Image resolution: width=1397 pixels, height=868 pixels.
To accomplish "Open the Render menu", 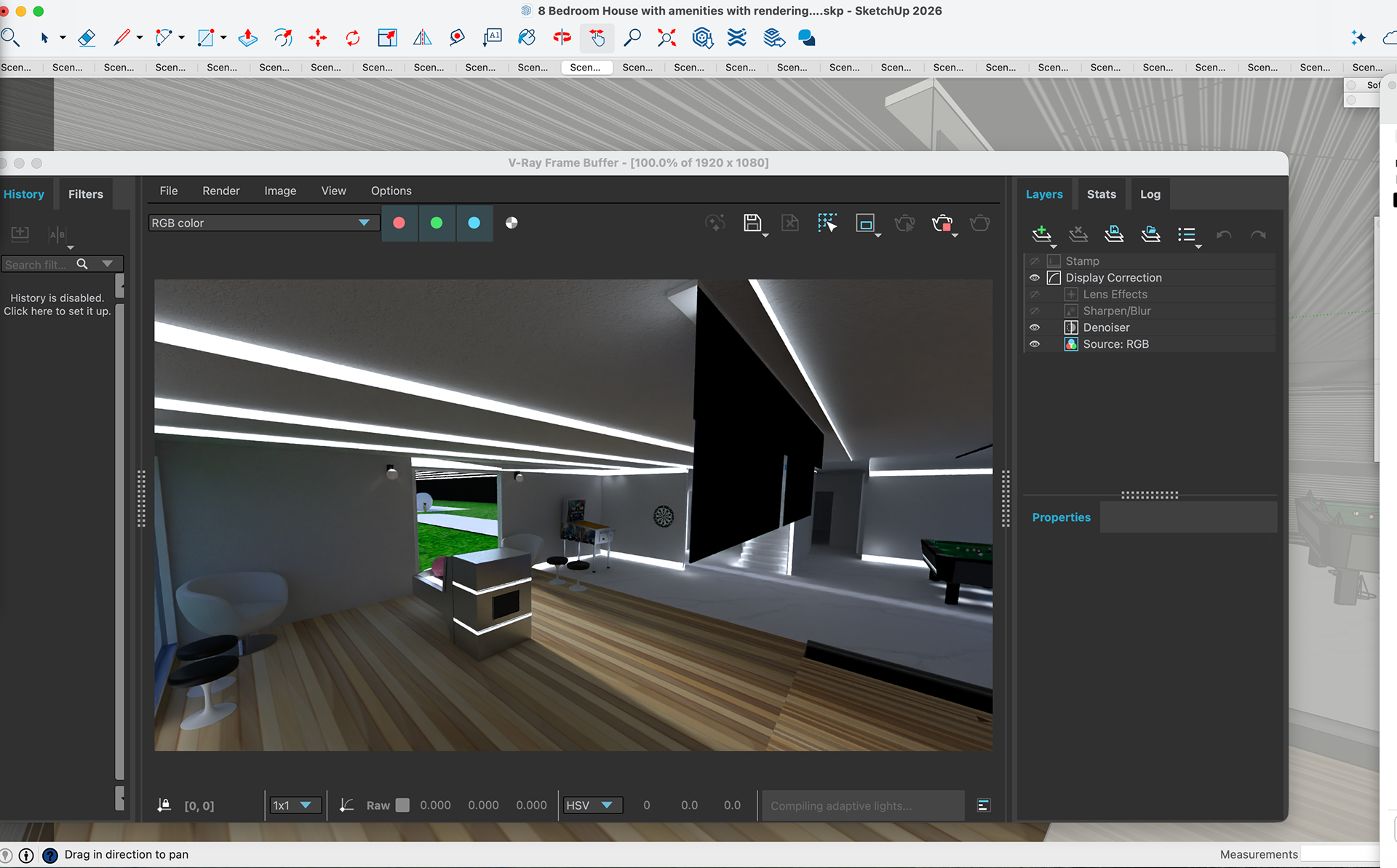I will pos(220,191).
